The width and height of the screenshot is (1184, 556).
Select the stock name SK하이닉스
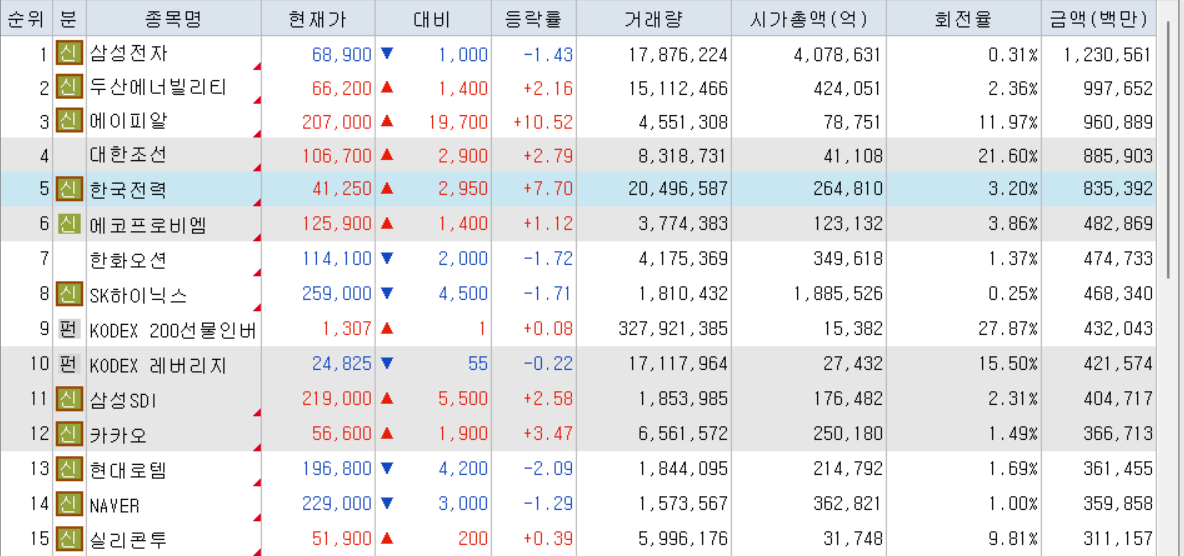pyautogui.click(x=138, y=293)
